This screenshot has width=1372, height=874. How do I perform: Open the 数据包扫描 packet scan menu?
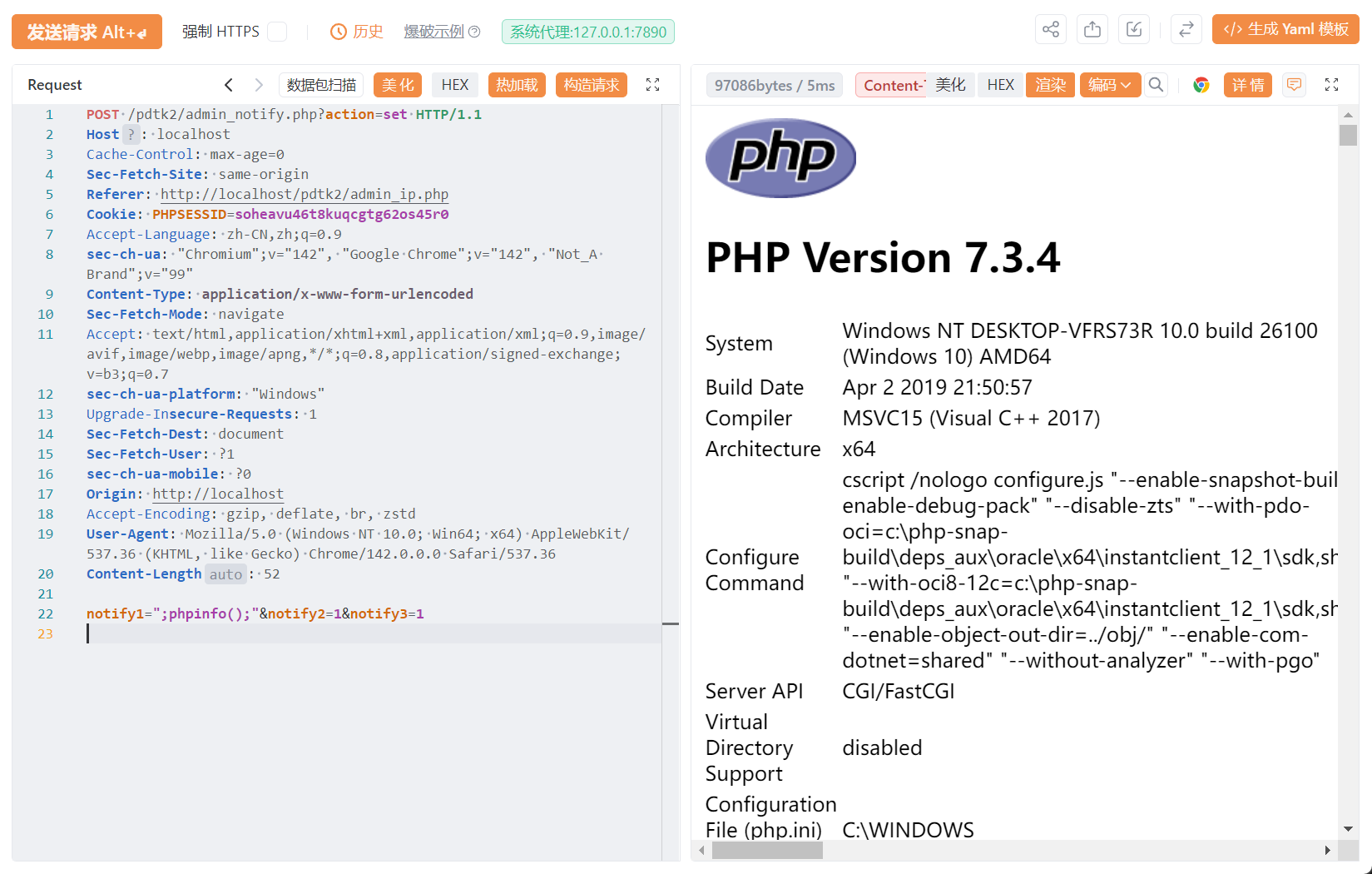321,85
